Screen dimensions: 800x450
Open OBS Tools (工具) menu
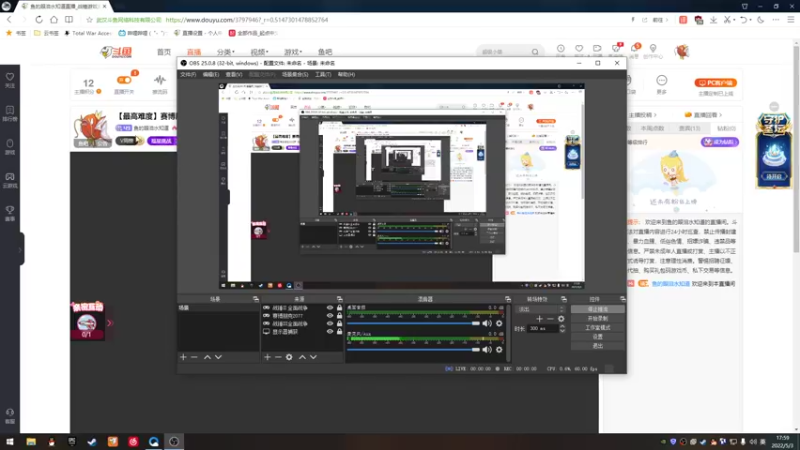pyautogui.click(x=323, y=74)
